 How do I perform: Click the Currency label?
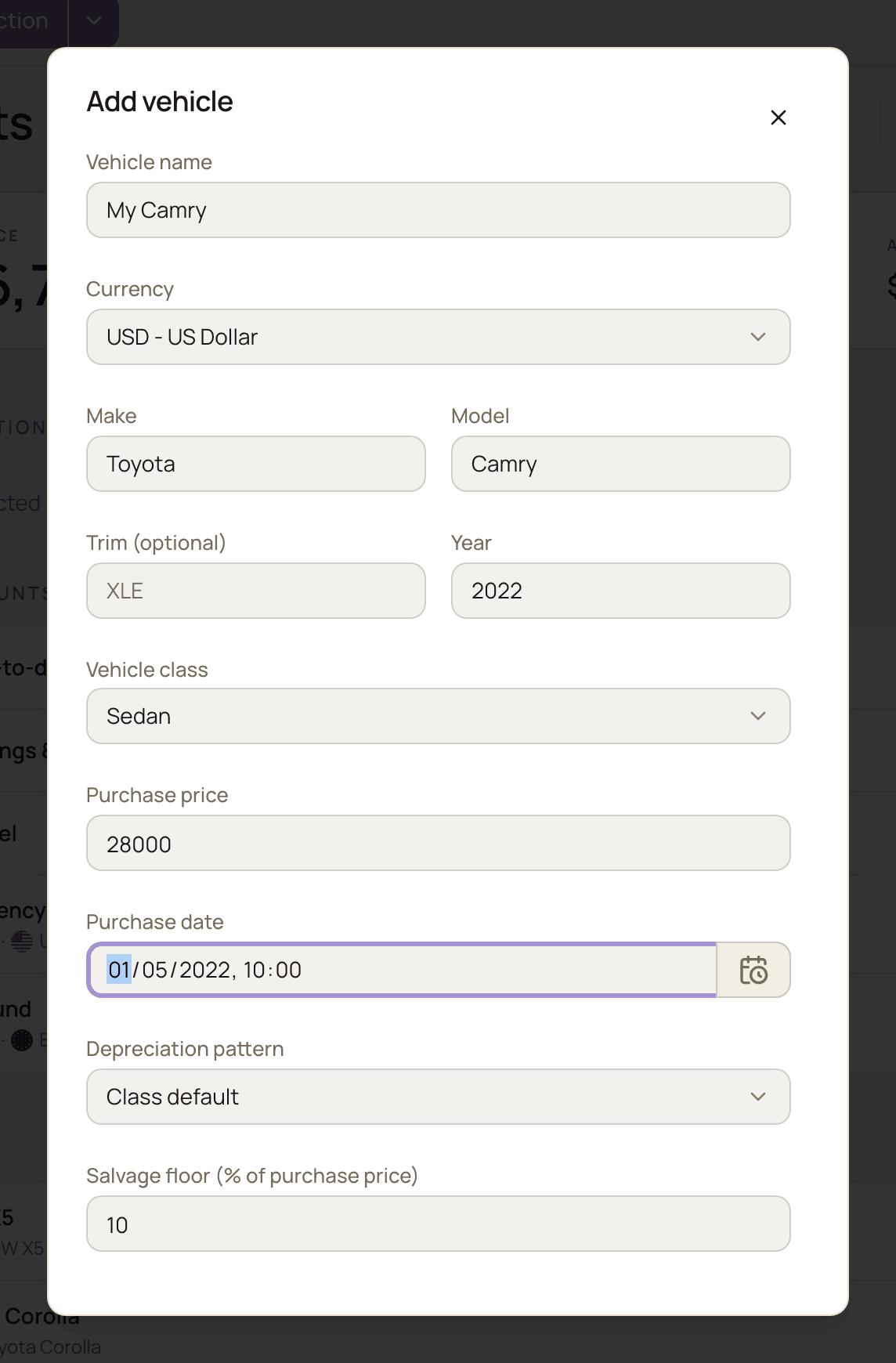pos(130,289)
